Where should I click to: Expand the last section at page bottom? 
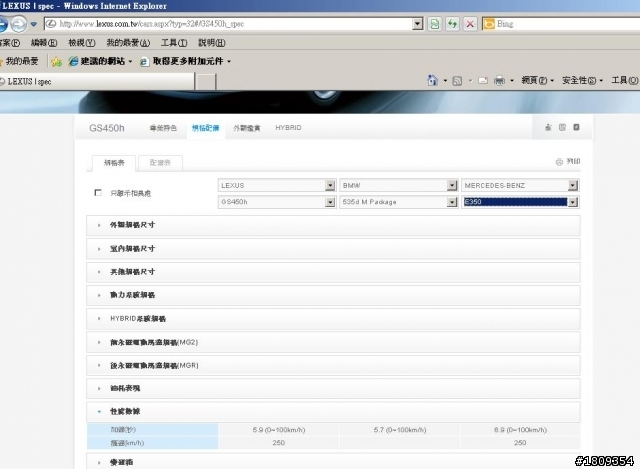point(333,462)
